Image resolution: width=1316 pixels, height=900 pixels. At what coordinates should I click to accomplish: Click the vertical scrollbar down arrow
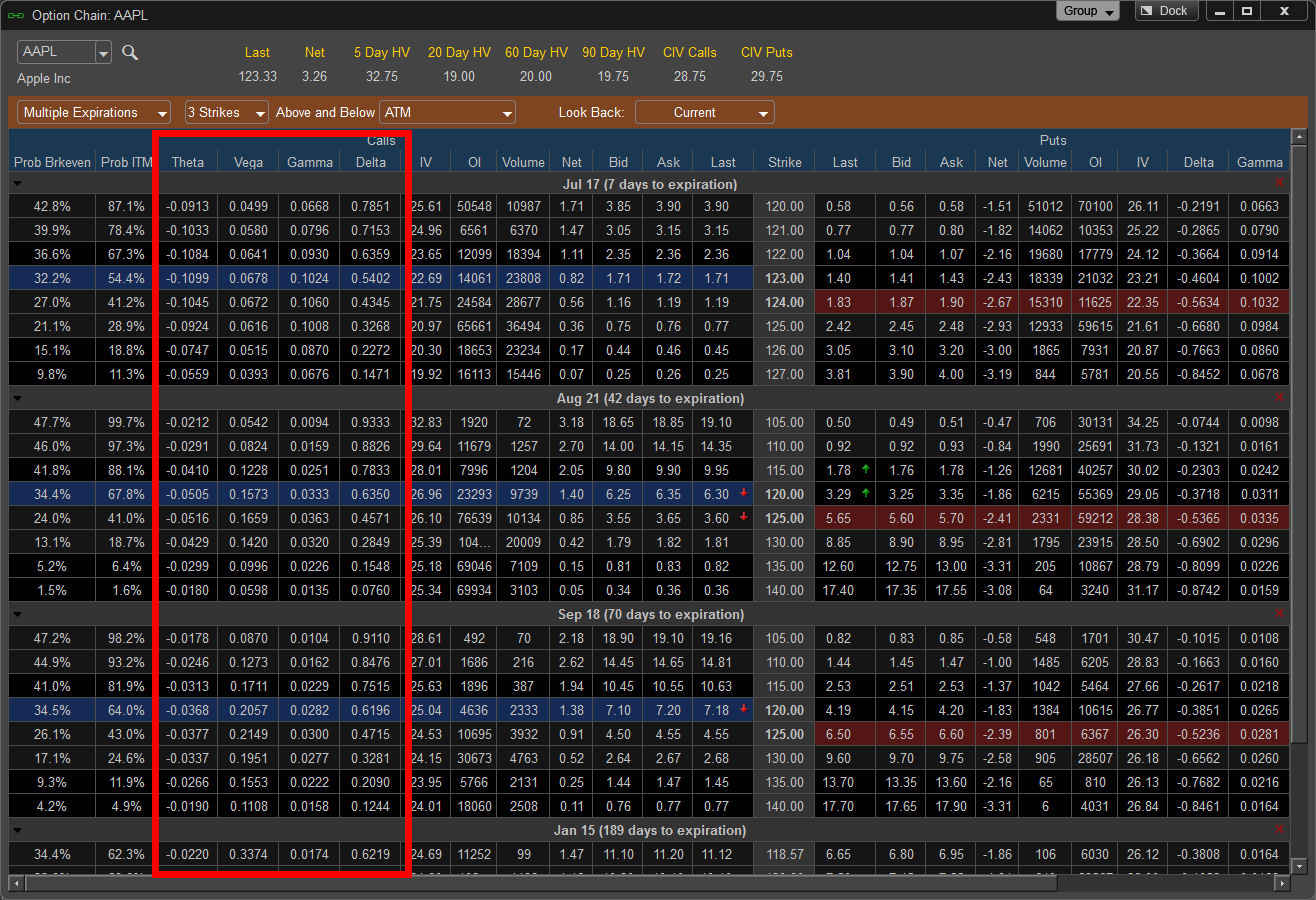[x=1299, y=865]
